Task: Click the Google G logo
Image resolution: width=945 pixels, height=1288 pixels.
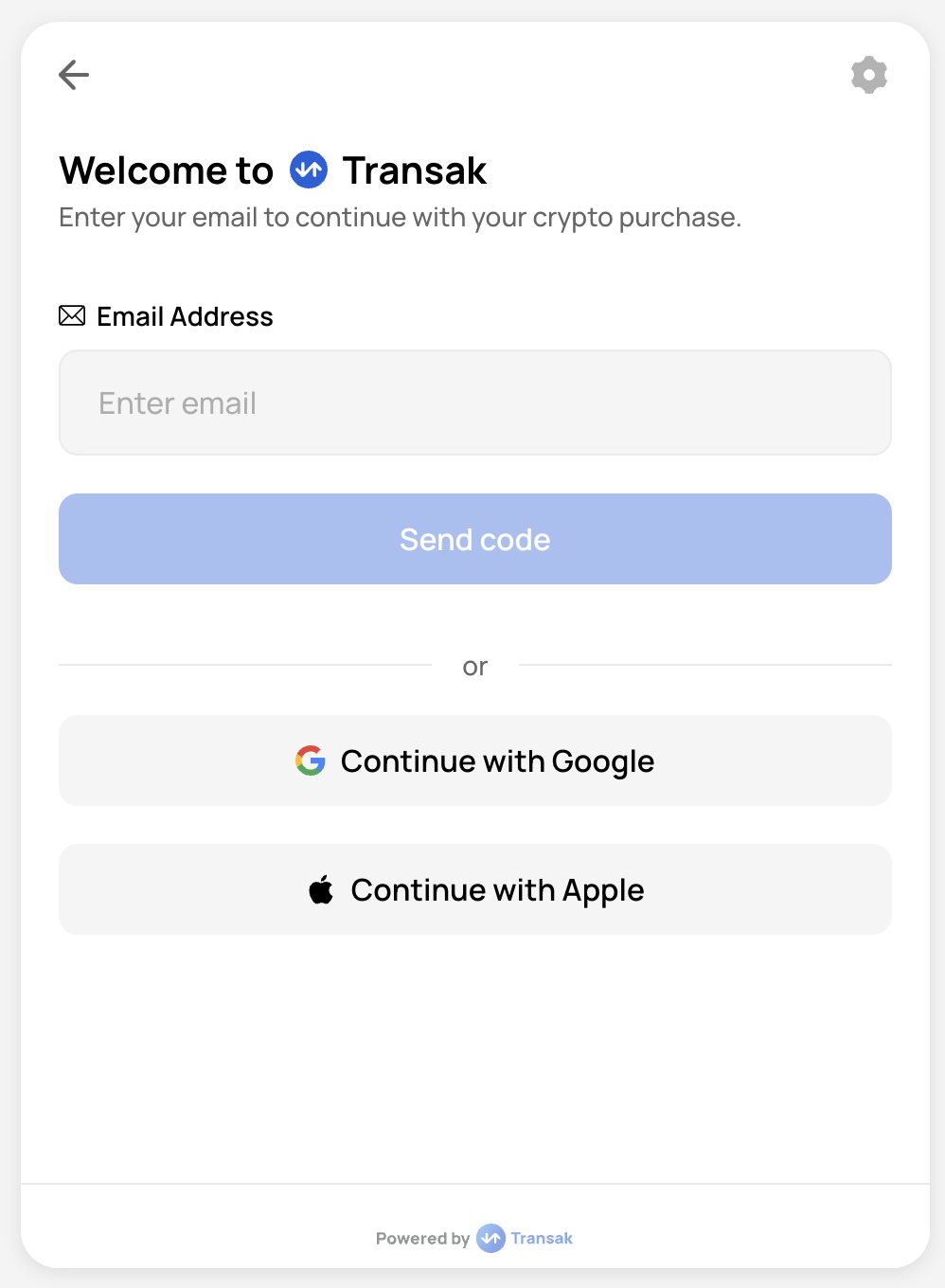Action: pyautogui.click(x=311, y=760)
